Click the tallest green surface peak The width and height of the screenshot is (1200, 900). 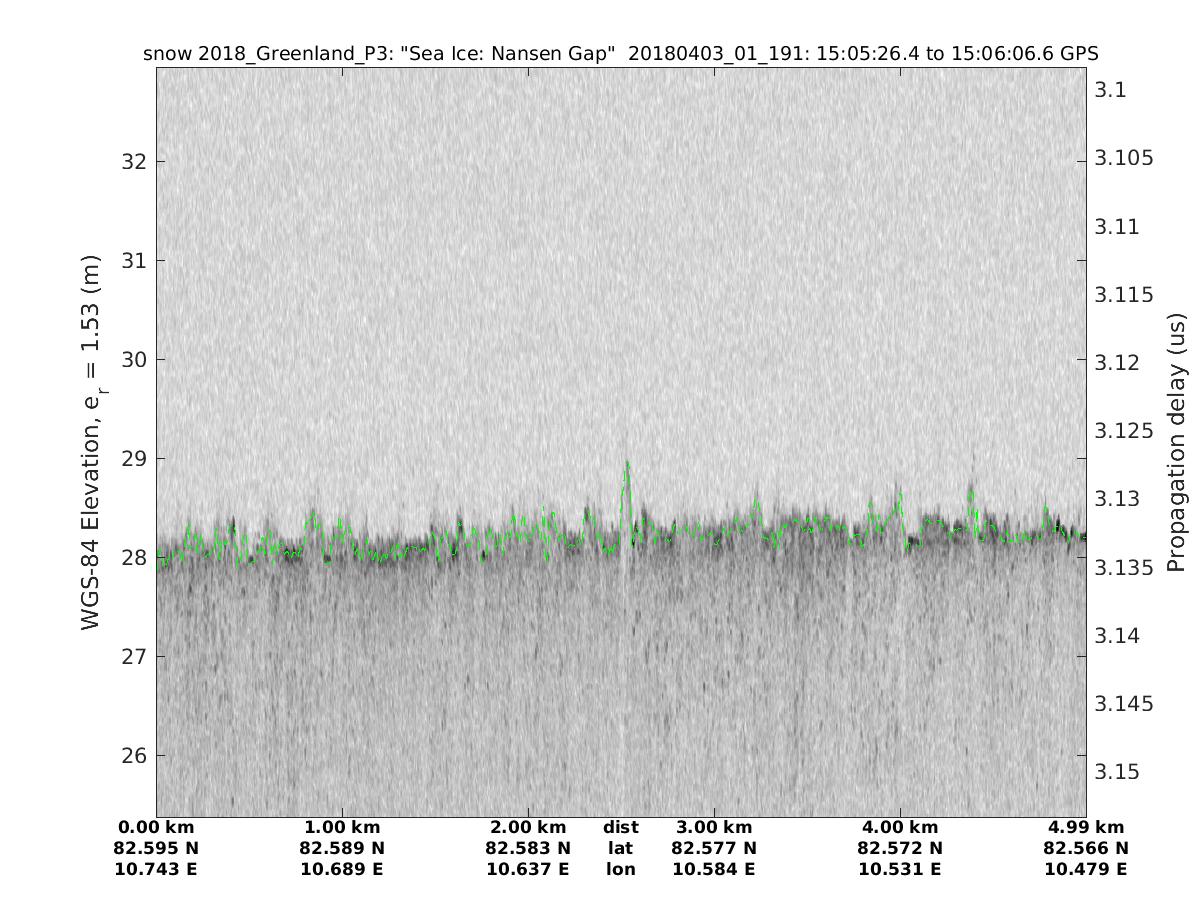point(627,464)
